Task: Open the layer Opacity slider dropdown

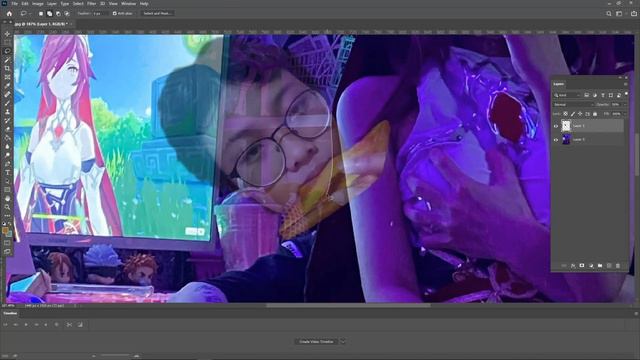Action: pos(624,104)
